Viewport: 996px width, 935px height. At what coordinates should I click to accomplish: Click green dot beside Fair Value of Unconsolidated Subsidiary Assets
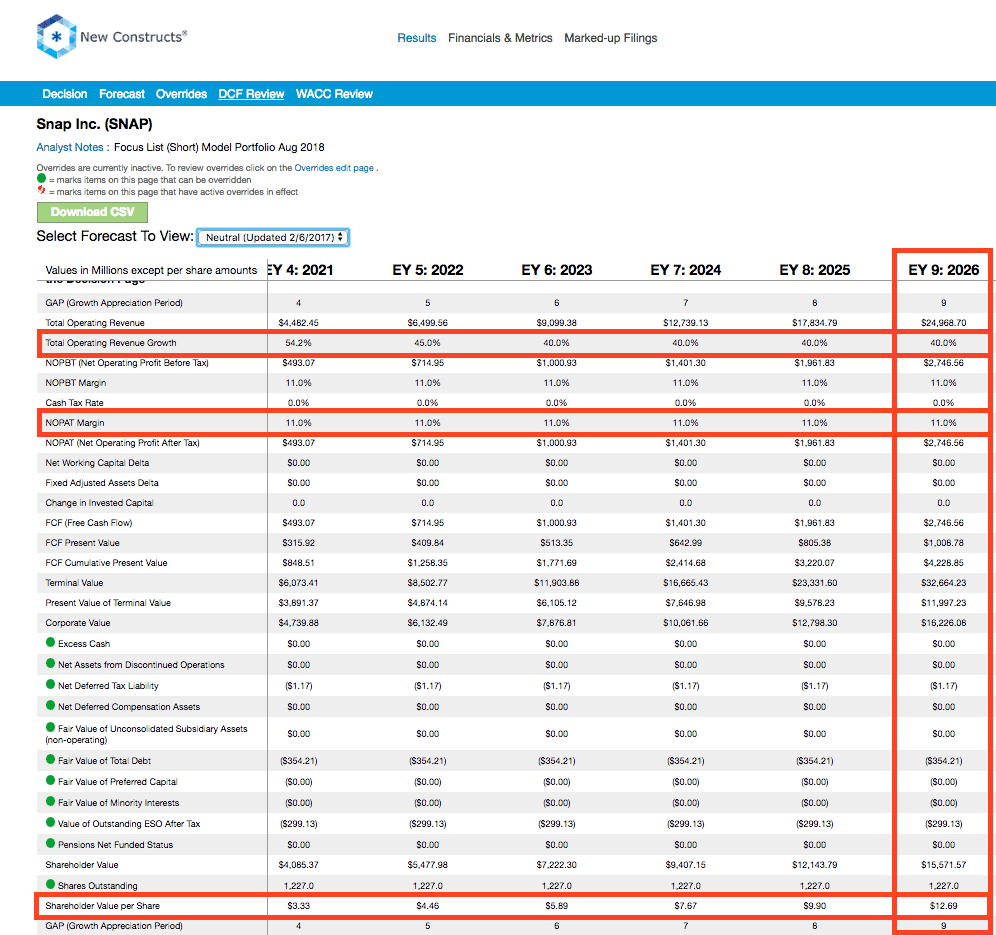pos(50,727)
